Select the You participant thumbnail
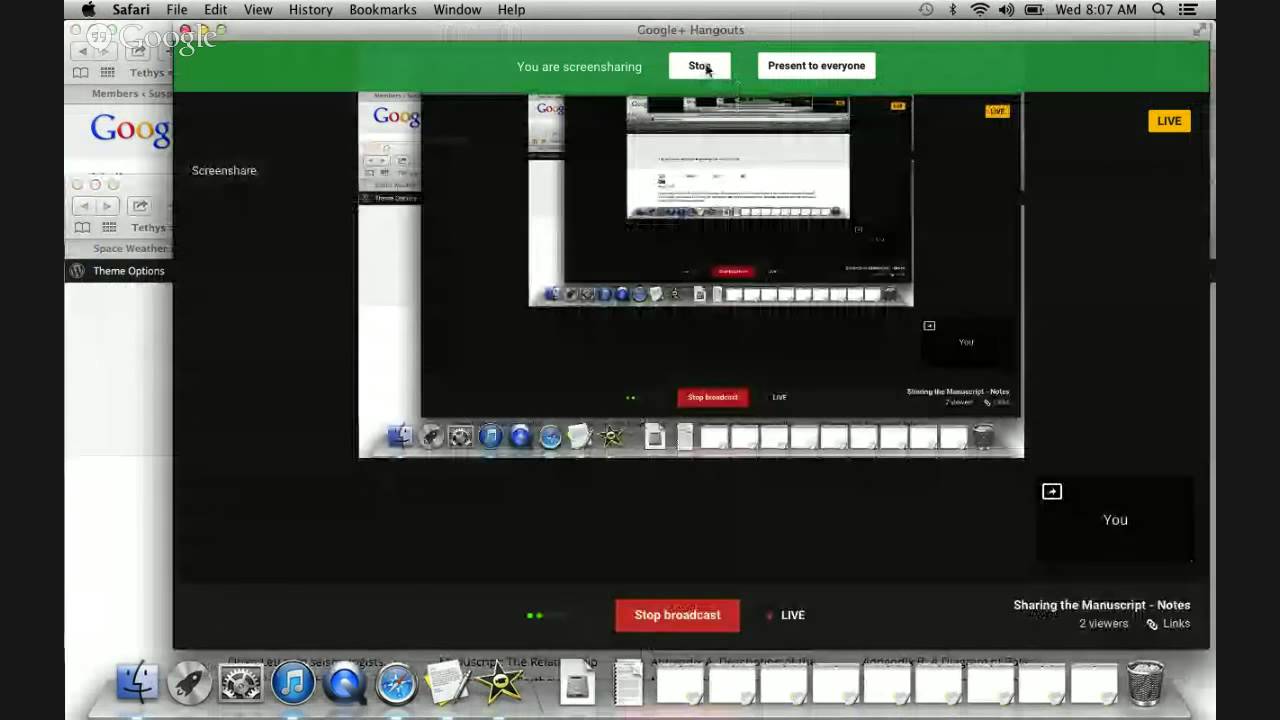Screen dimensions: 1280x720 1115,520
